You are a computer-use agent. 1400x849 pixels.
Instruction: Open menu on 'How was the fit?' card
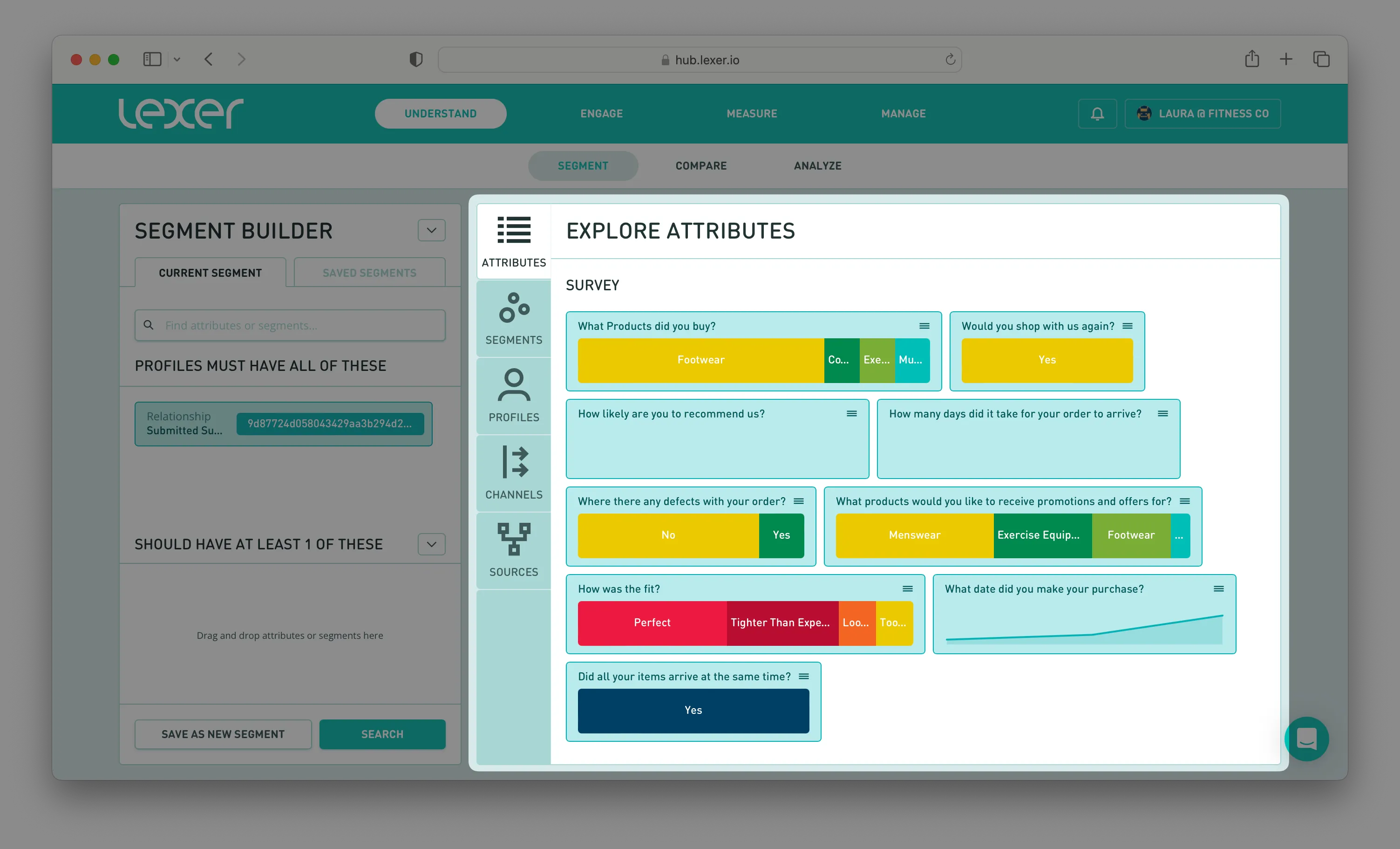click(x=907, y=589)
